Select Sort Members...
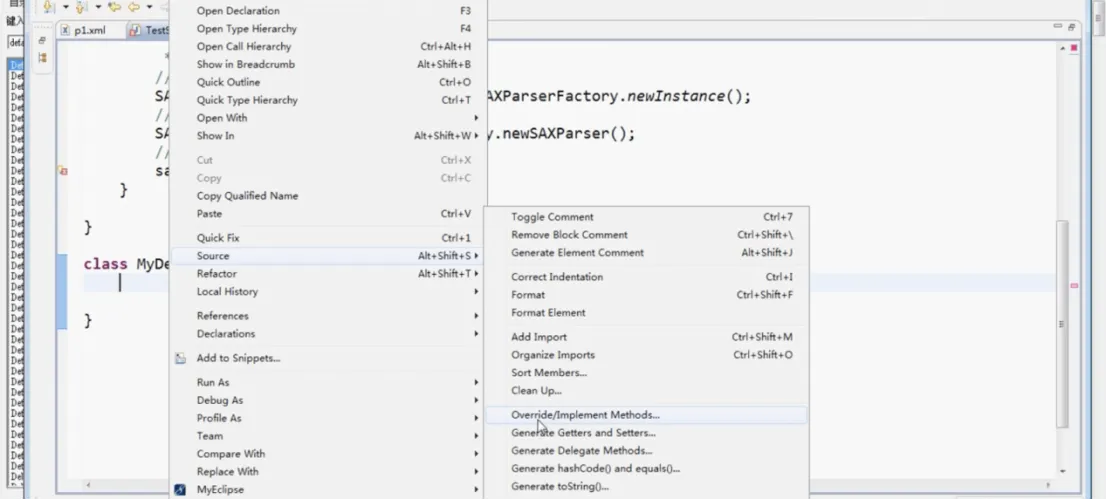 (646, 372)
